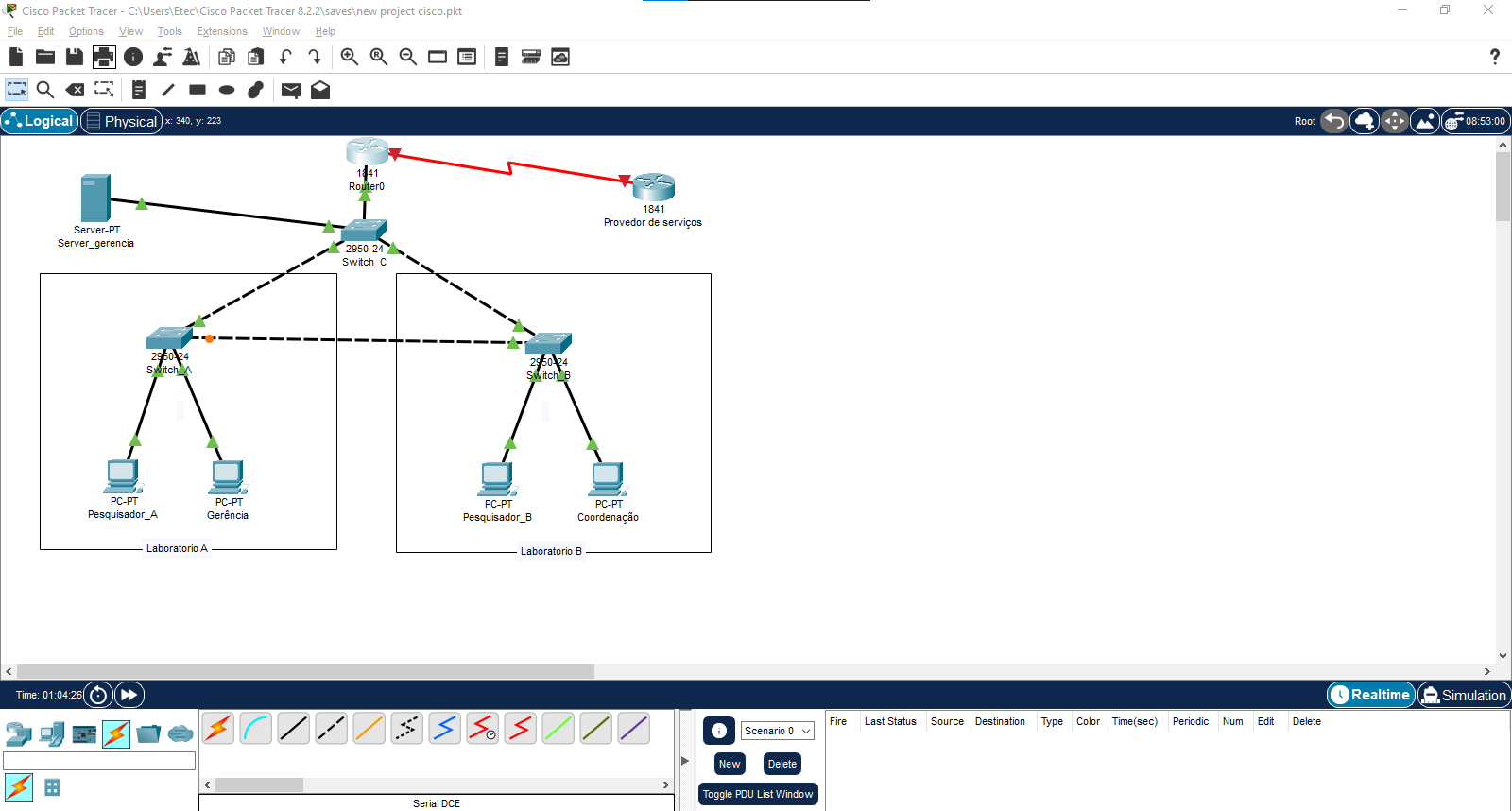Screen dimensions: 1512x811
Task: Choose the Select tool in the second toolbar
Action: [x=17, y=90]
